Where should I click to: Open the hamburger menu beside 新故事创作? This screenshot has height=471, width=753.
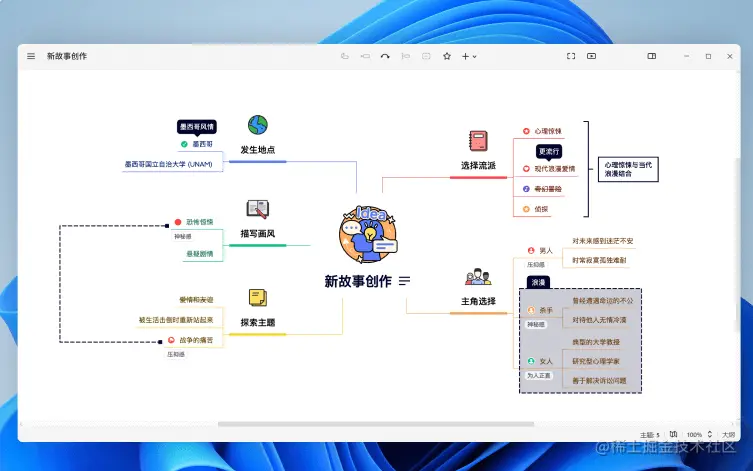31,56
